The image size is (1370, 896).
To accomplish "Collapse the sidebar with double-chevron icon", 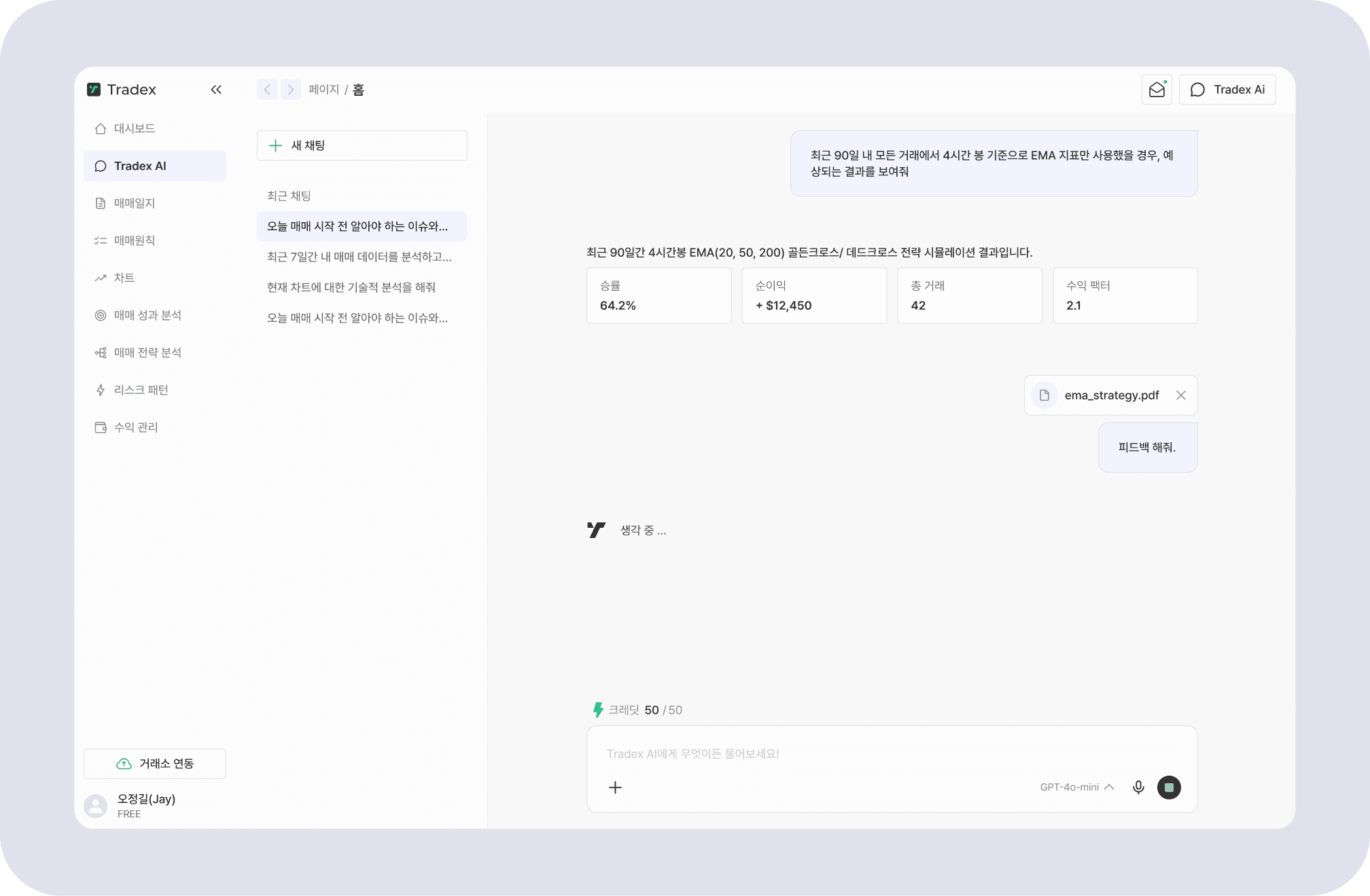I will 216,90.
